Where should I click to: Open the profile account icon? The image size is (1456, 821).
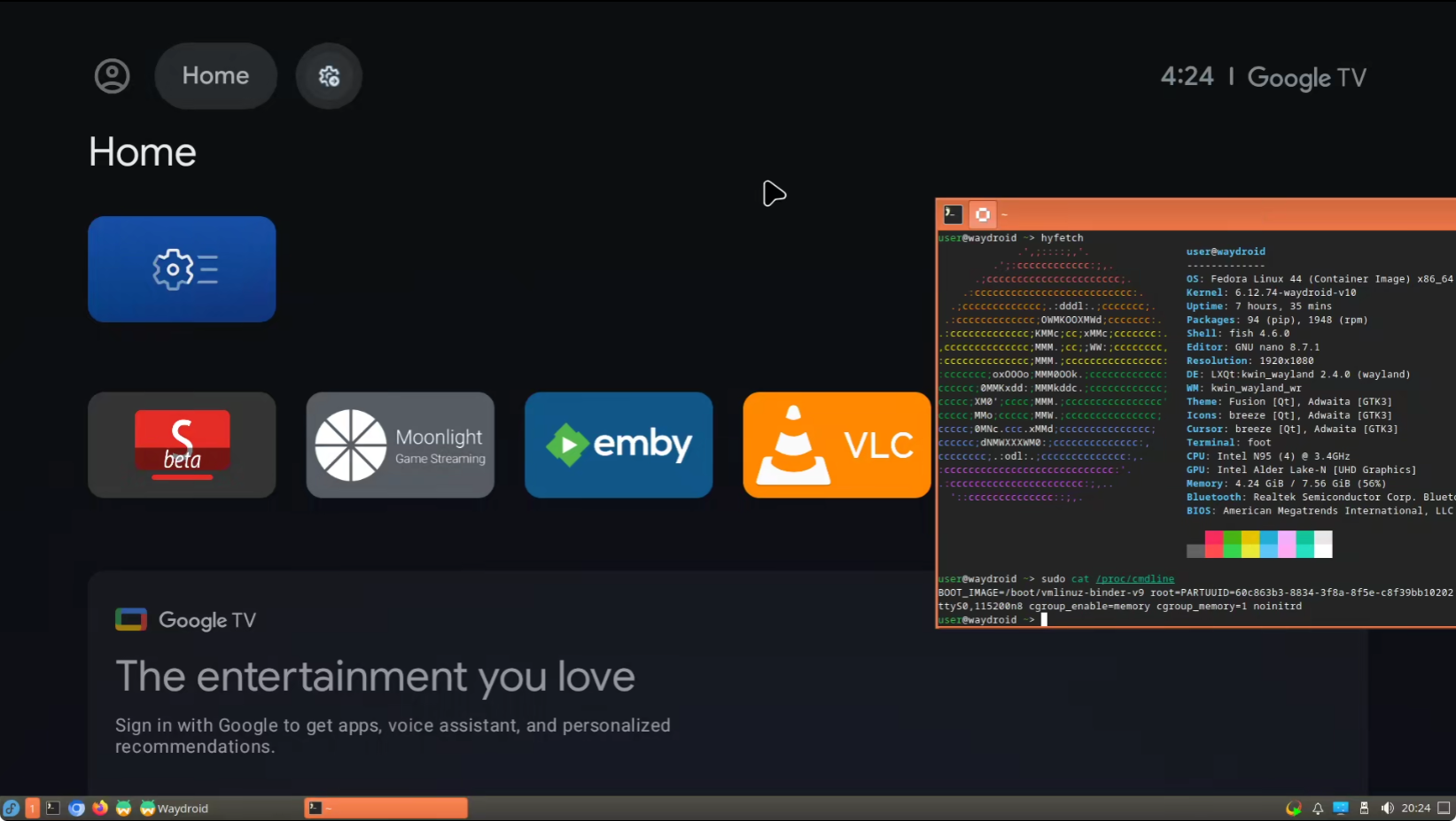(112, 76)
